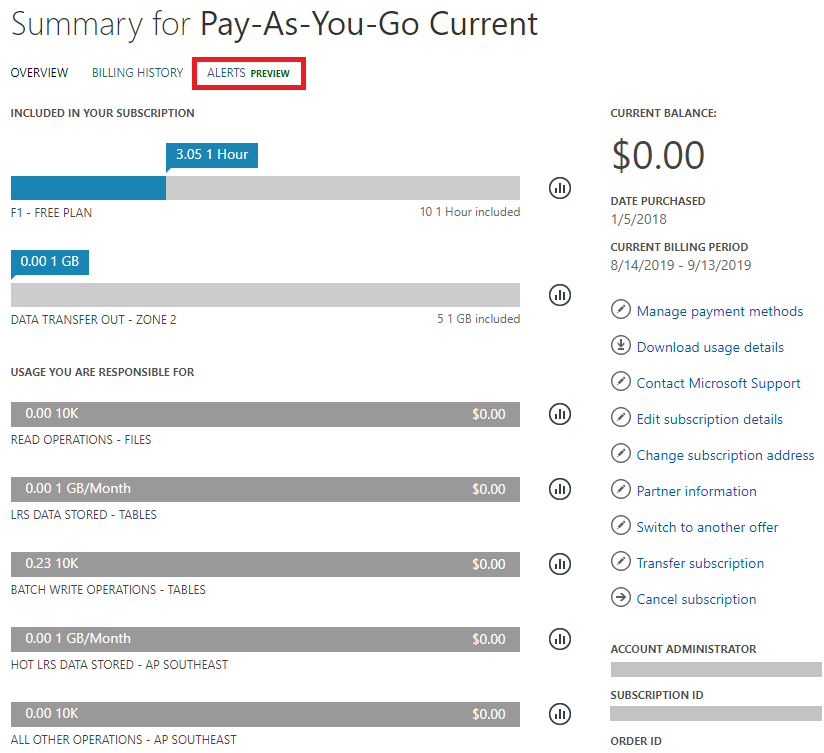Viewport: 824px width, 753px height.
Task: Click the F1 Free Plan blue progress bar
Action: pos(88,188)
